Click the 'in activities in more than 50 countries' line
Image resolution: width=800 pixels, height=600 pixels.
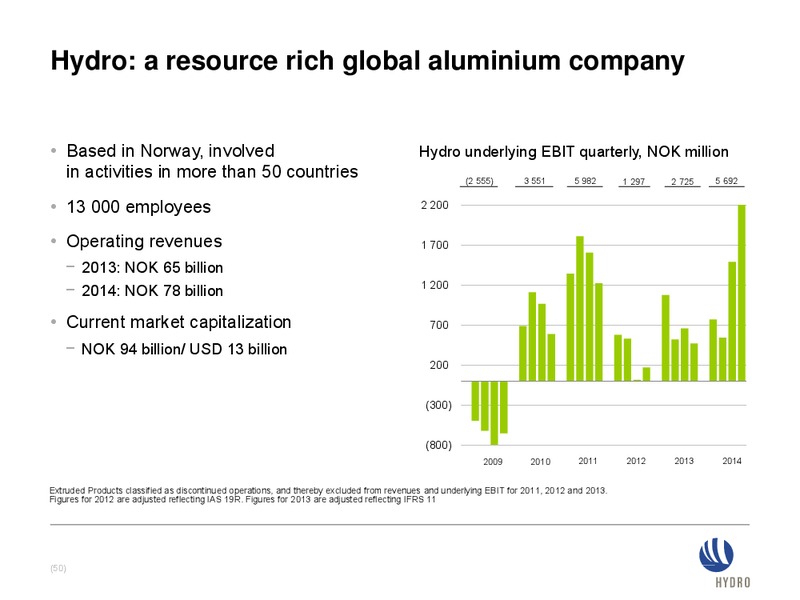pyautogui.click(x=212, y=171)
